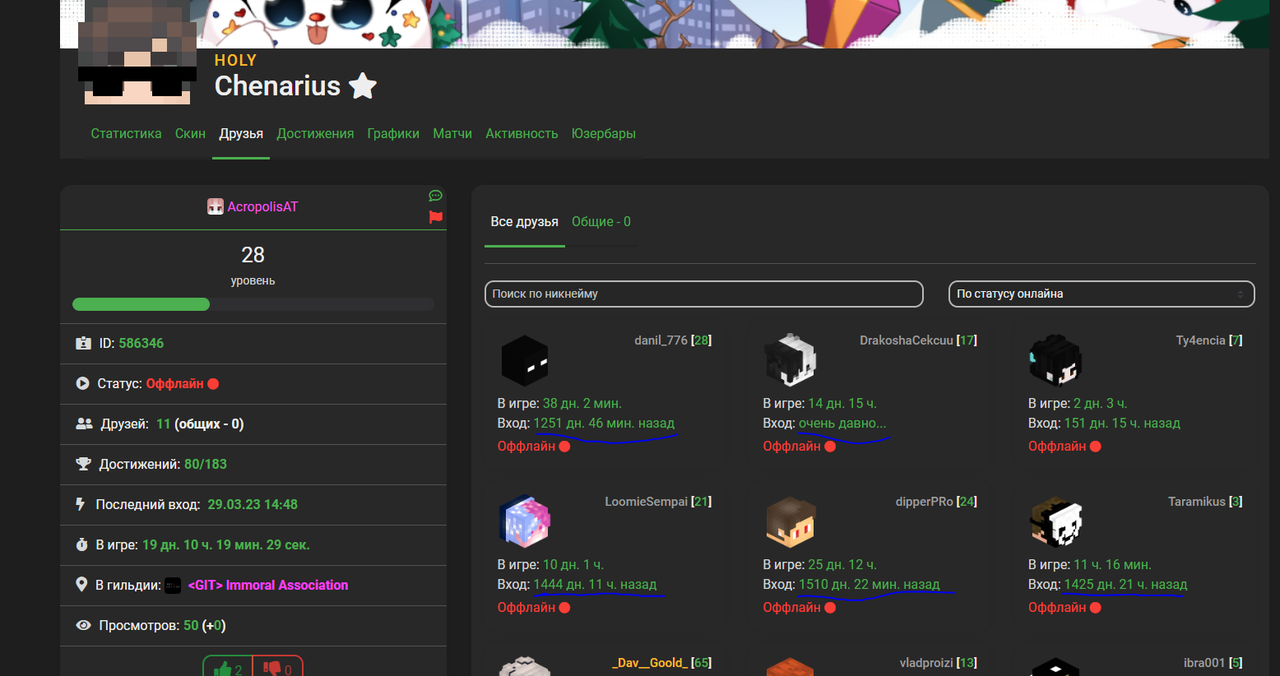
Task: Click the star icon next to Chenarius
Action: tap(362, 86)
